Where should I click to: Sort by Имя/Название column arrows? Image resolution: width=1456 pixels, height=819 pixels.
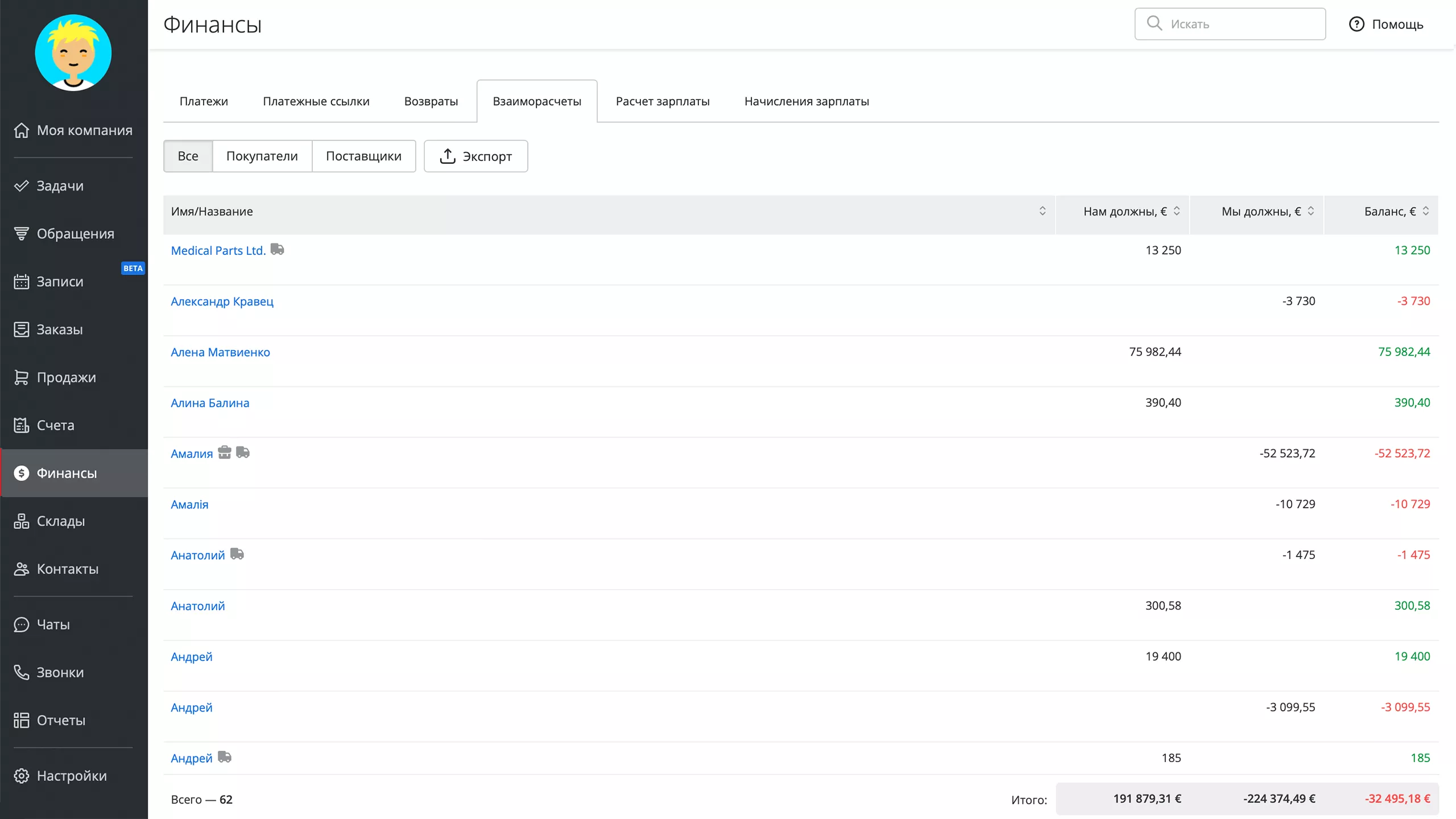pyautogui.click(x=1043, y=212)
